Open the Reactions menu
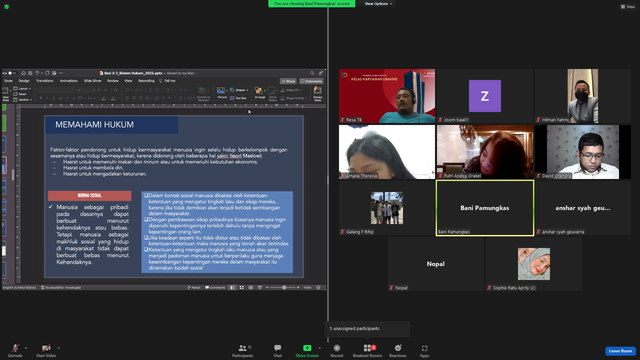 coord(398,350)
